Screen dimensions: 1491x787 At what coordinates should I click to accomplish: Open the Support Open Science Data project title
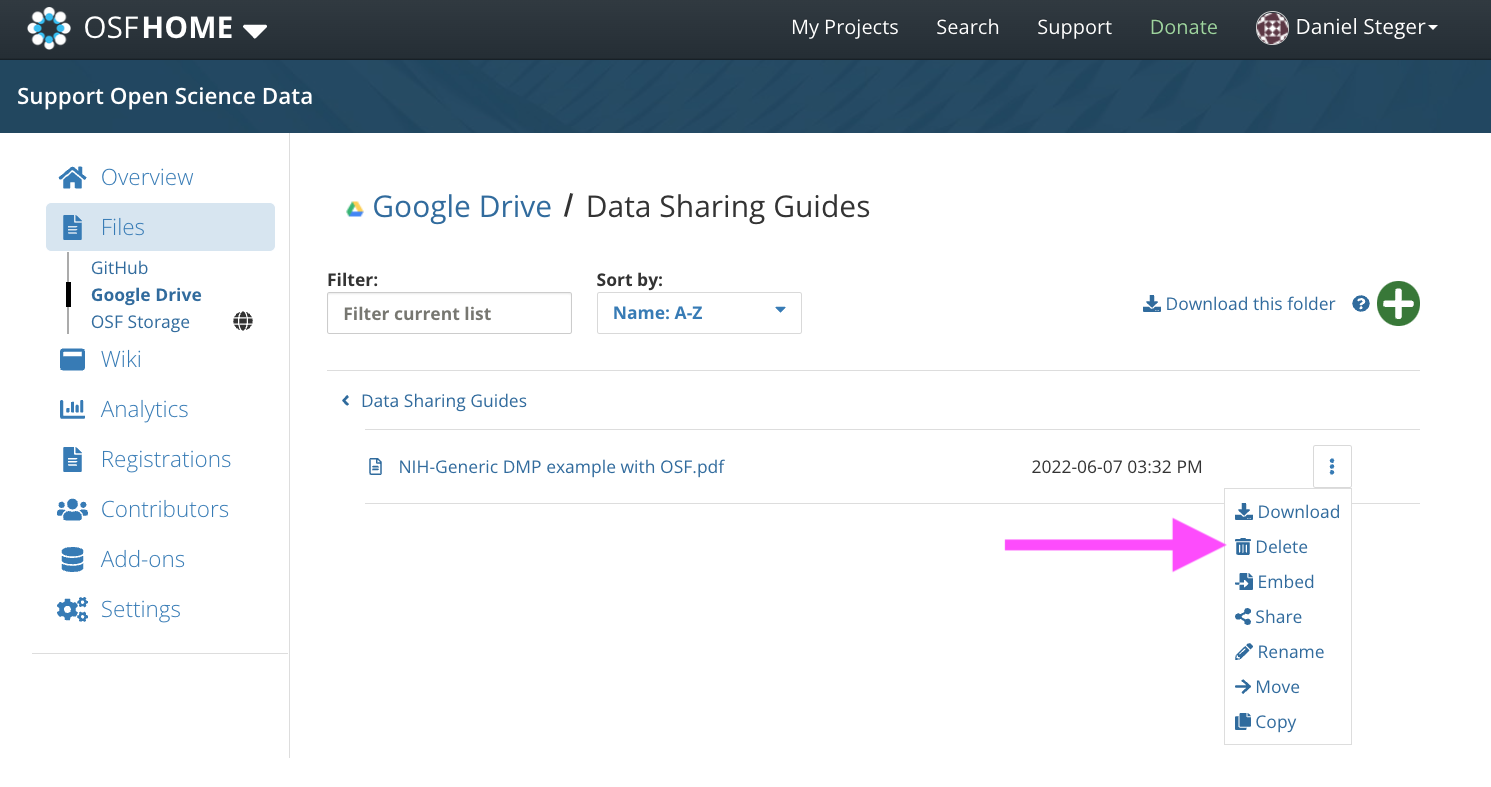point(165,96)
